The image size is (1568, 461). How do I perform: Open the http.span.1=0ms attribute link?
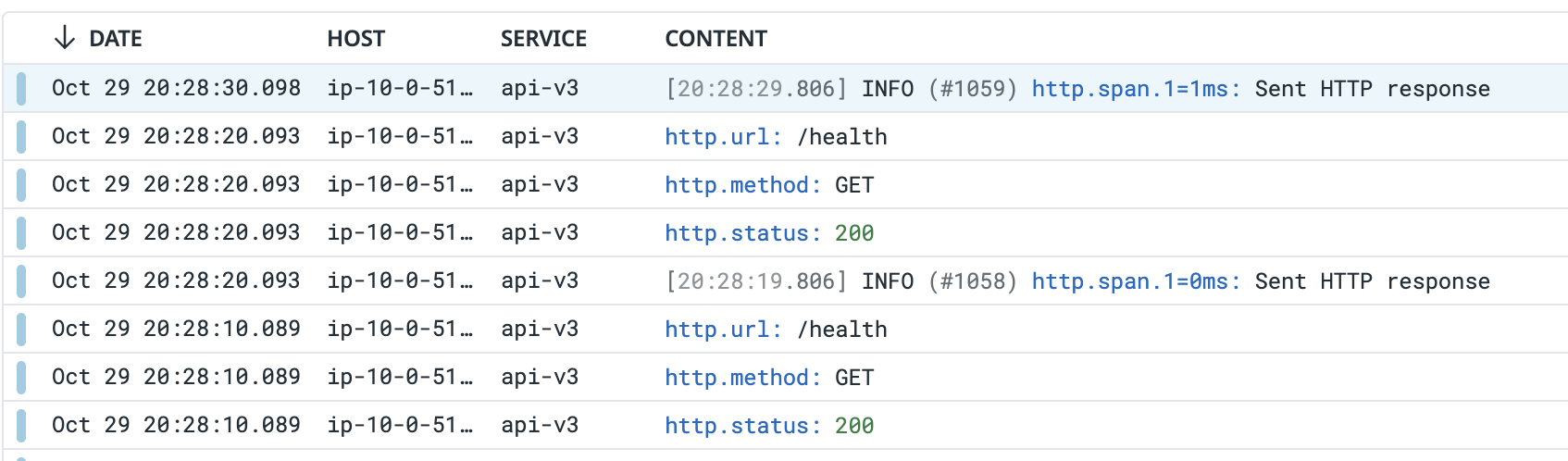1135,281
